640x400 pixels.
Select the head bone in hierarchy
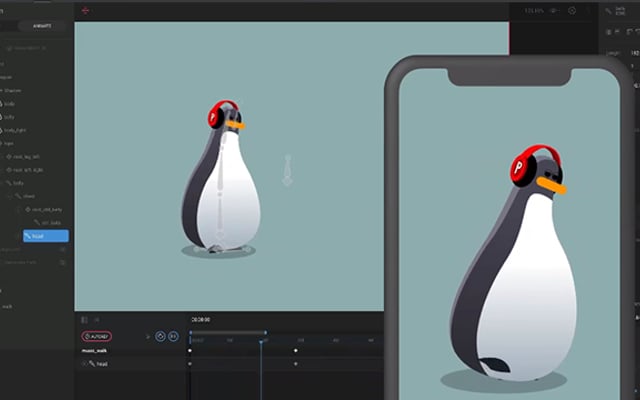click(x=46, y=236)
